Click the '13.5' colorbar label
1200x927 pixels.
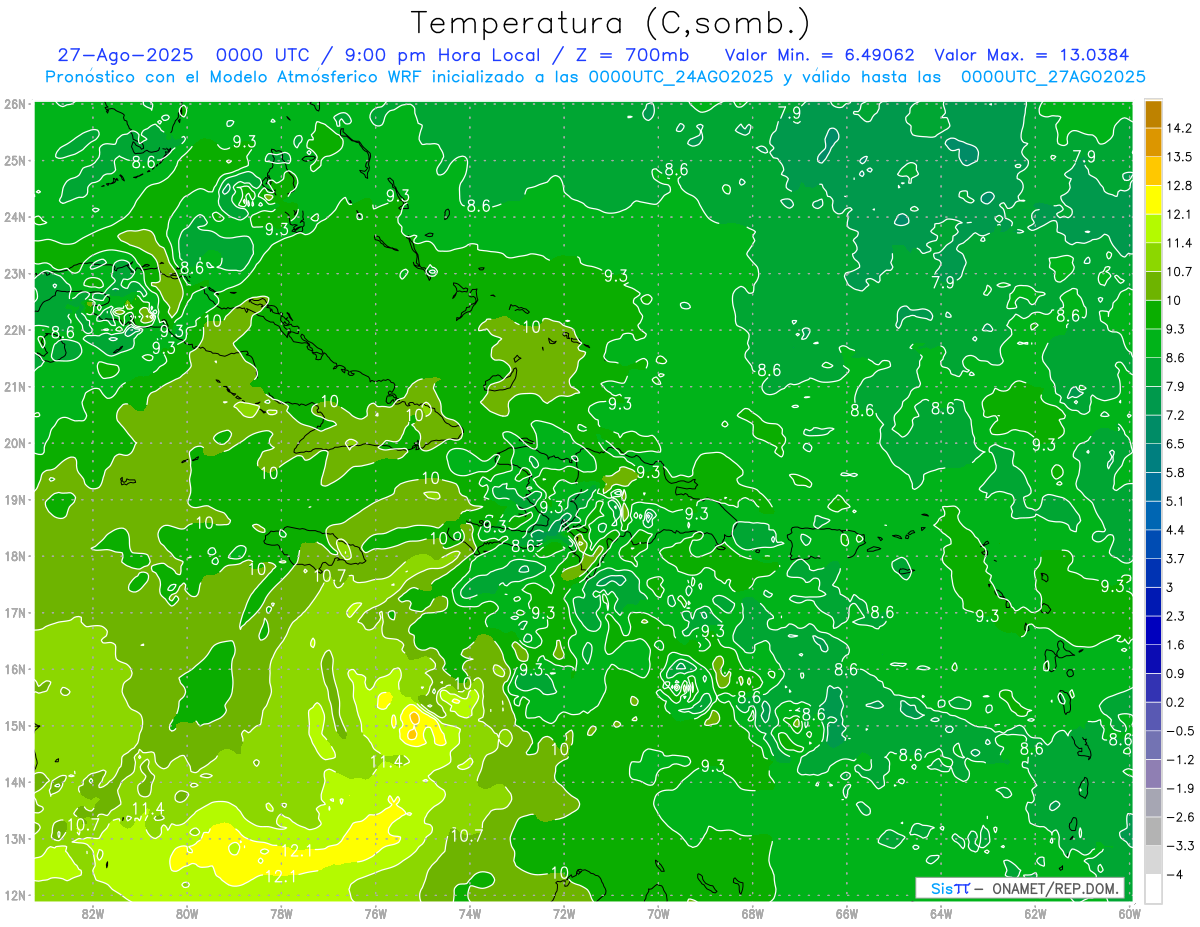1180,157
